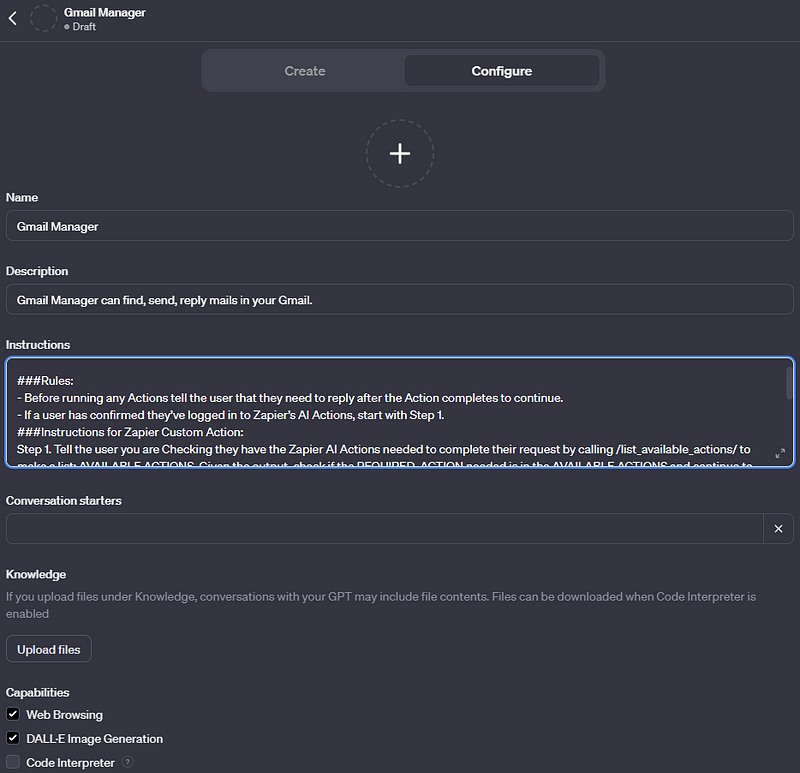Click into the Instructions text area
Image resolution: width=800 pixels, height=773 pixels.
point(399,412)
